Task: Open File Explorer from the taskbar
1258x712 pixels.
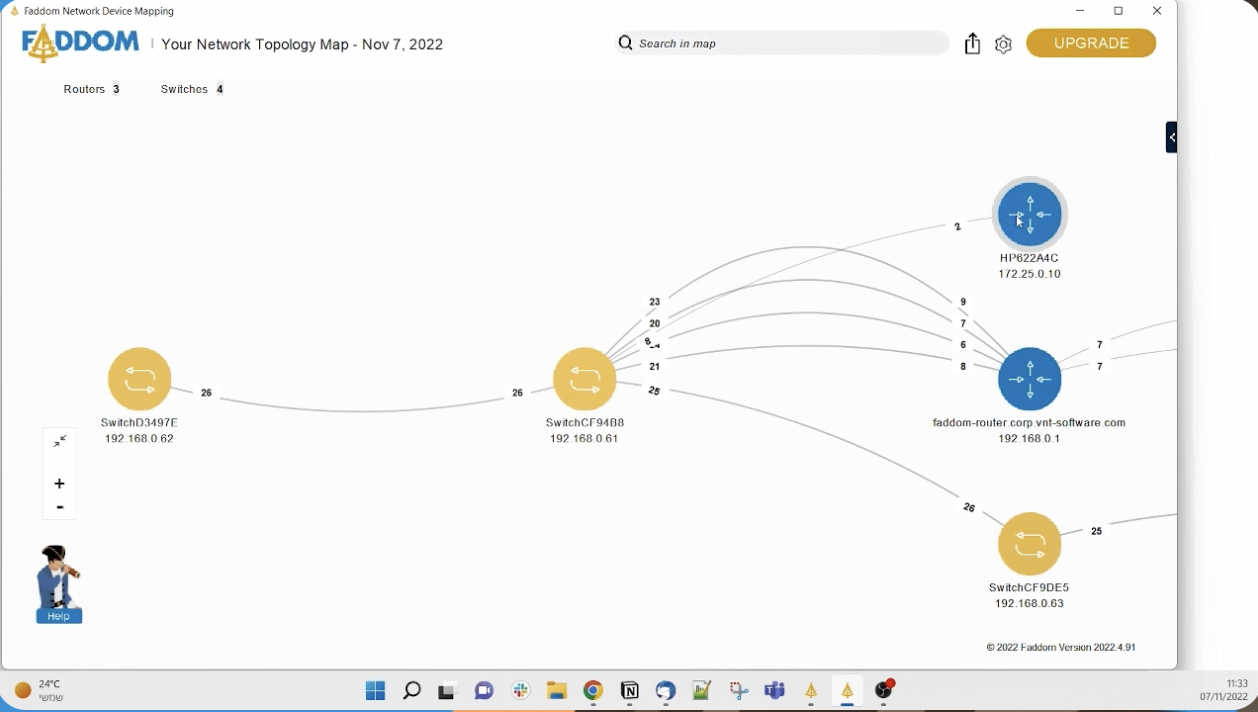Action: [557, 691]
